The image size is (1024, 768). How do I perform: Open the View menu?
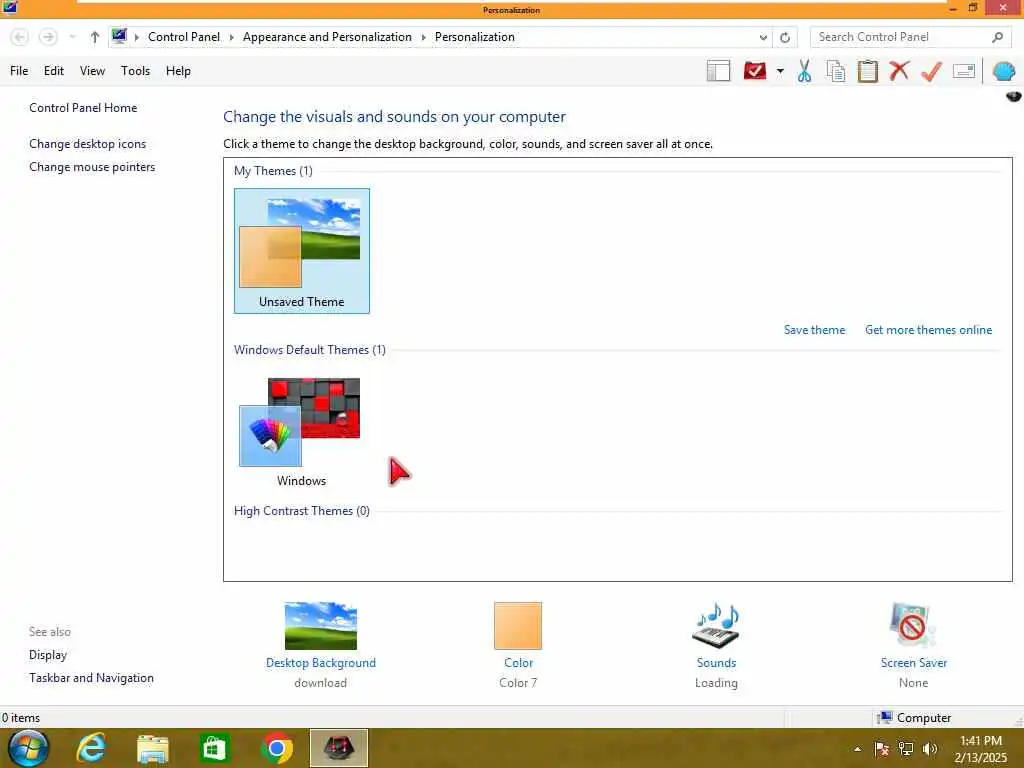[92, 71]
